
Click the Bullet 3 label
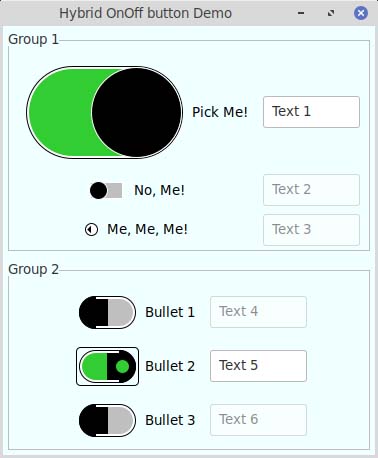[170, 420]
